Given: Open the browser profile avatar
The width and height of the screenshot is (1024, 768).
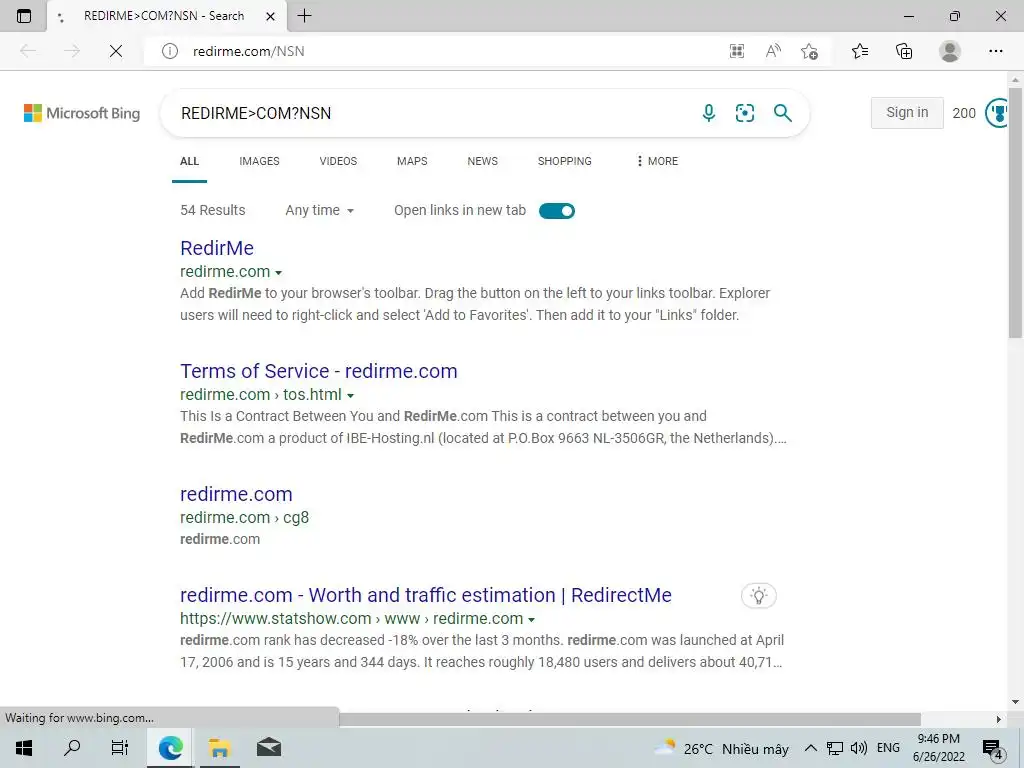Looking at the screenshot, I should (950, 51).
